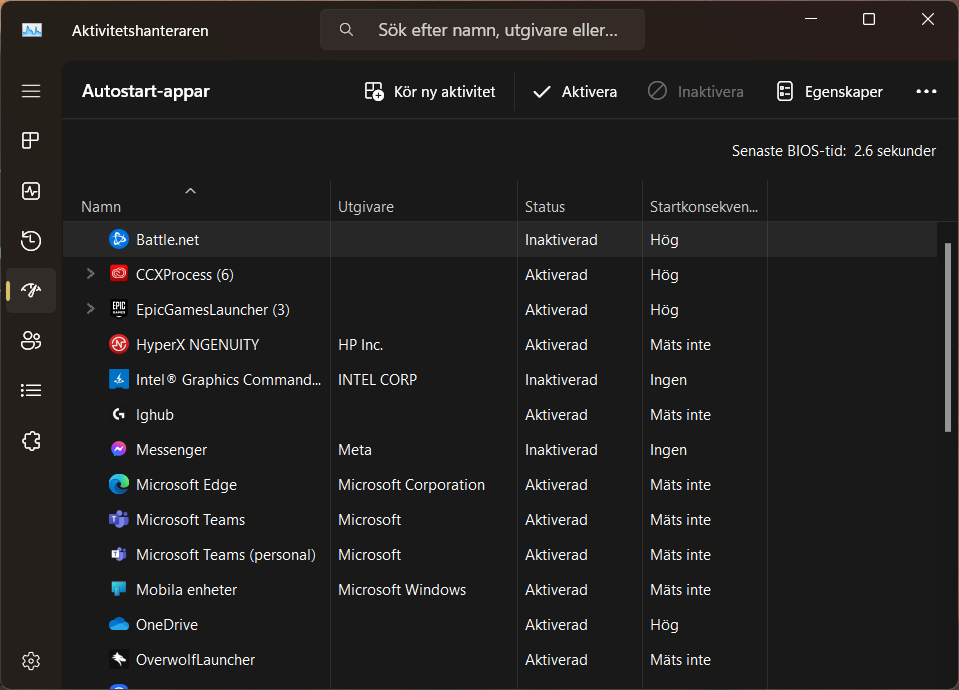Image resolution: width=959 pixels, height=690 pixels.
Task: Open Egenskaper for selected app
Action: coord(829,92)
